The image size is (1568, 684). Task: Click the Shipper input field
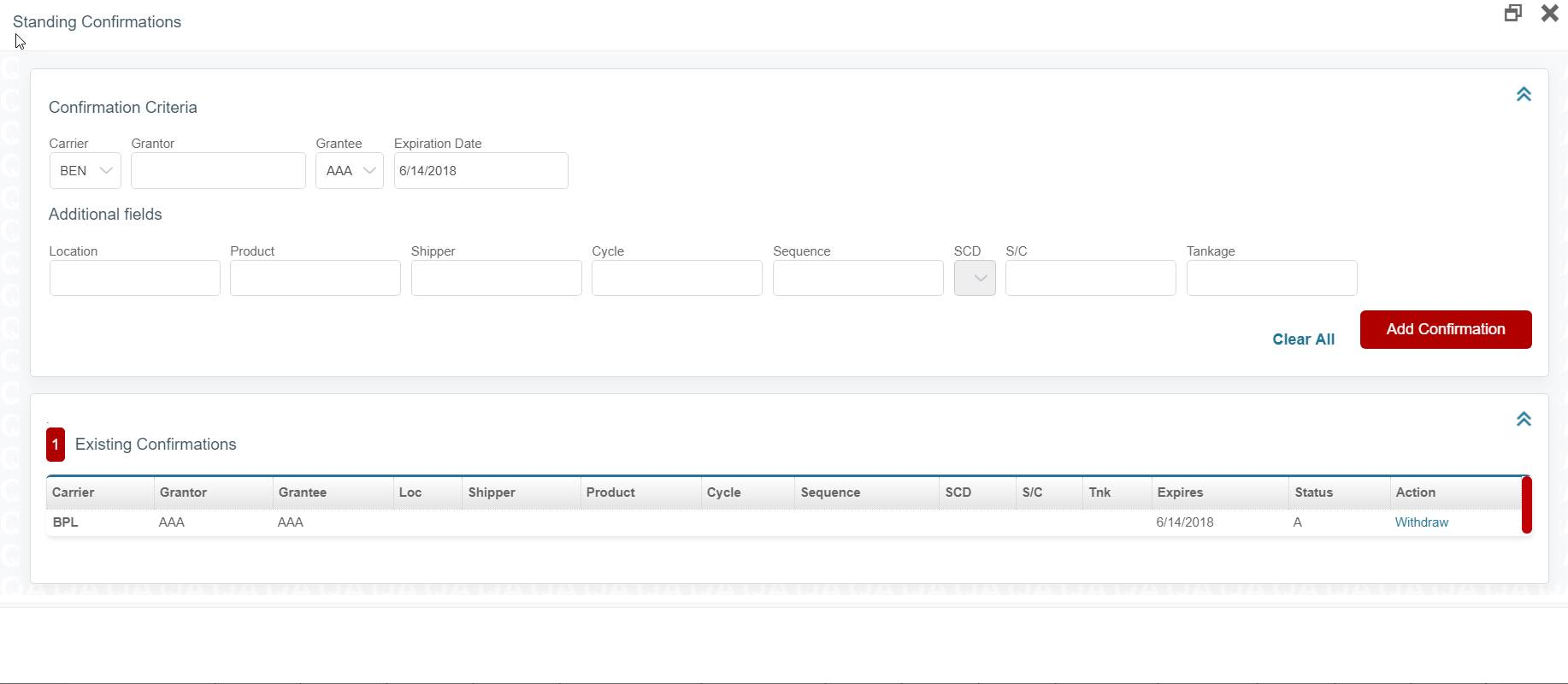[x=496, y=278]
